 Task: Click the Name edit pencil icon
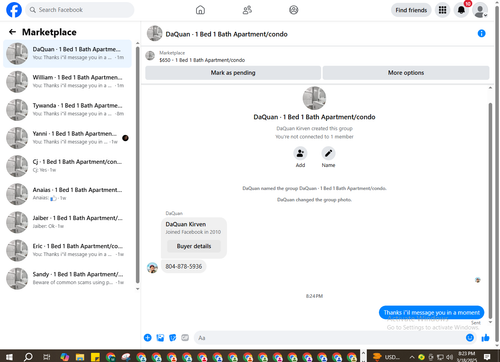pyautogui.click(x=328, y=153)
